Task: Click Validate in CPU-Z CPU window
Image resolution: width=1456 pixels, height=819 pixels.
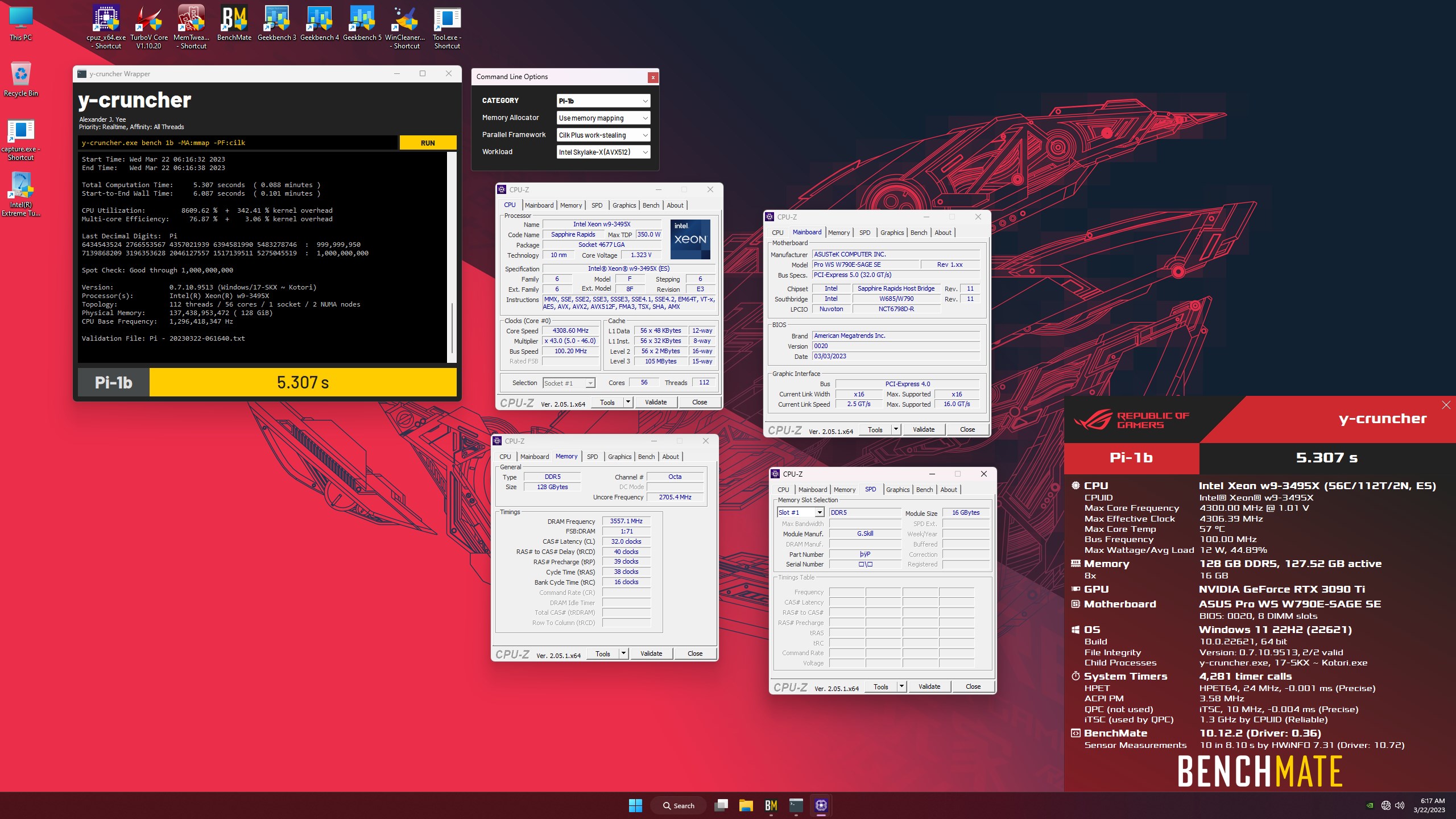Action: (656, 402)
